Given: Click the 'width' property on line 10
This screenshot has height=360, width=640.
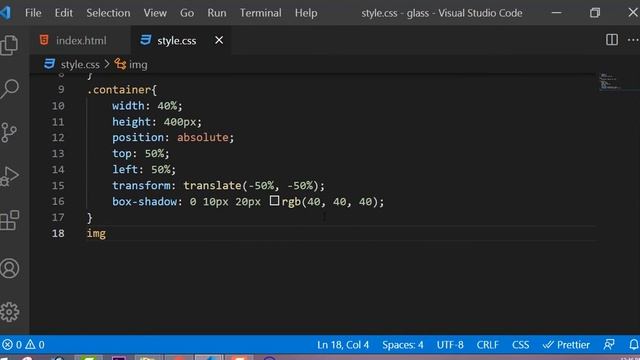Looking at the screenshot, I should 128,106.
